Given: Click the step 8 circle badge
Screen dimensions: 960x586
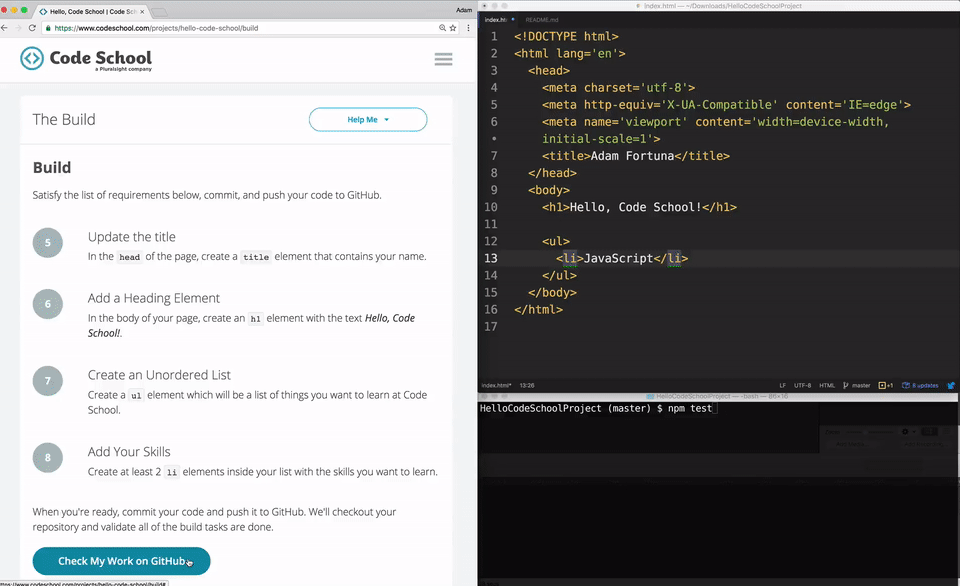Looking at the screenshot, I should point(48,457).
